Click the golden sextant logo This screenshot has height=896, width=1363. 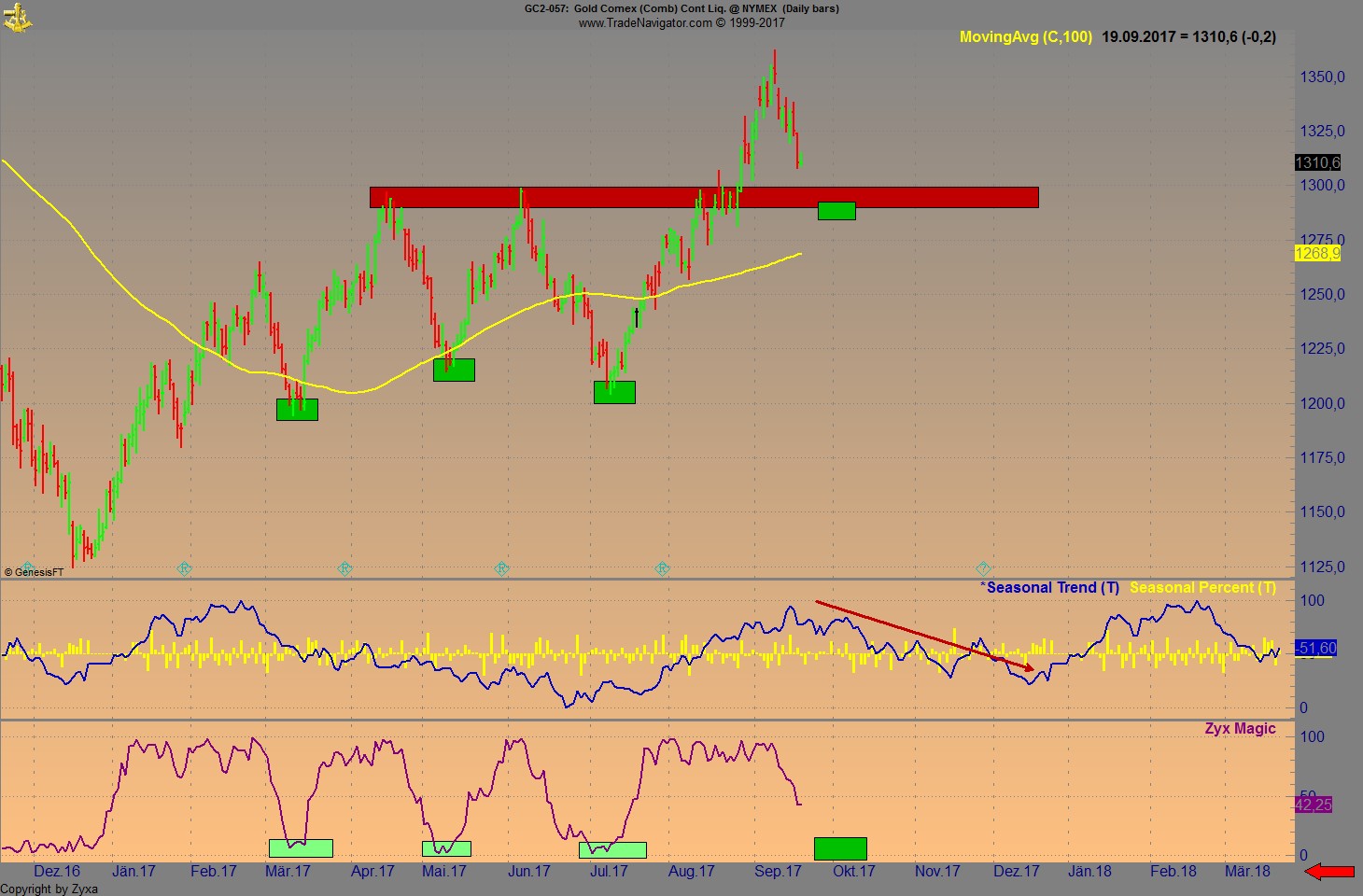pyautogui.click(x=19, y=17)
